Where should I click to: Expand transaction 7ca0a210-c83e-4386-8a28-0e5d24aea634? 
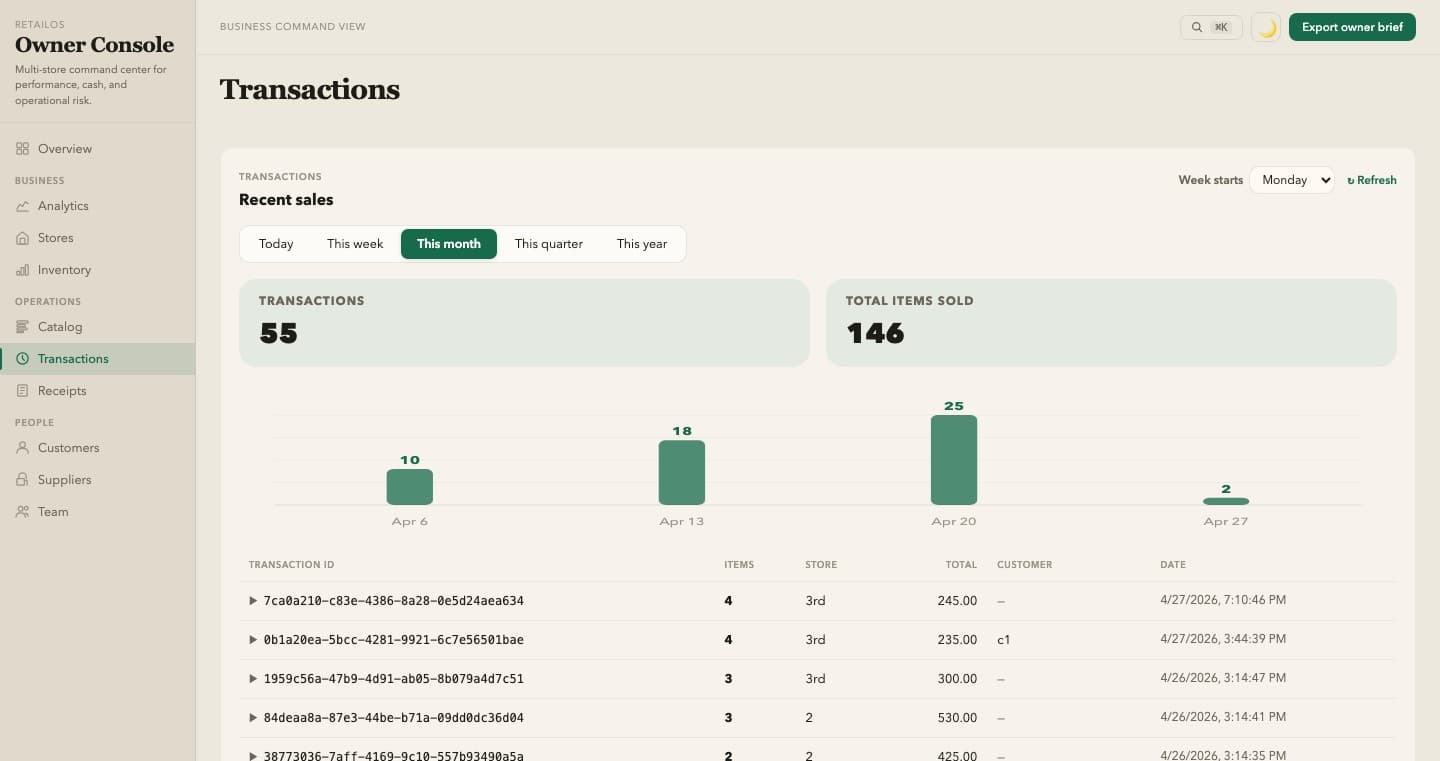(253, 601)
